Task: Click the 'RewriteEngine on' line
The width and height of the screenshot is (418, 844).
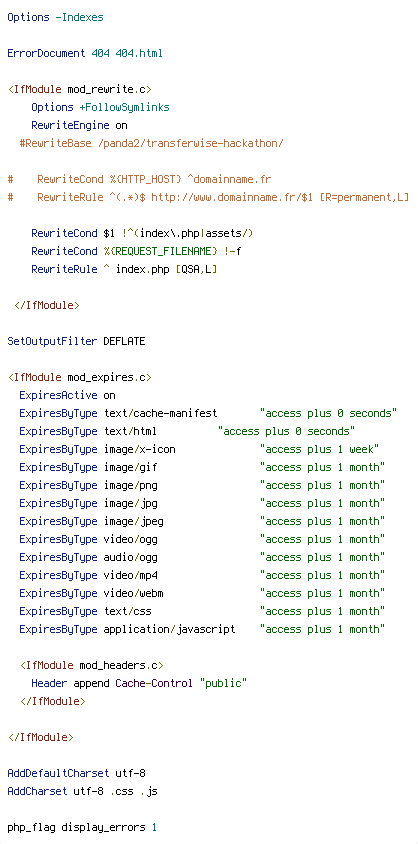Action: 79,125
